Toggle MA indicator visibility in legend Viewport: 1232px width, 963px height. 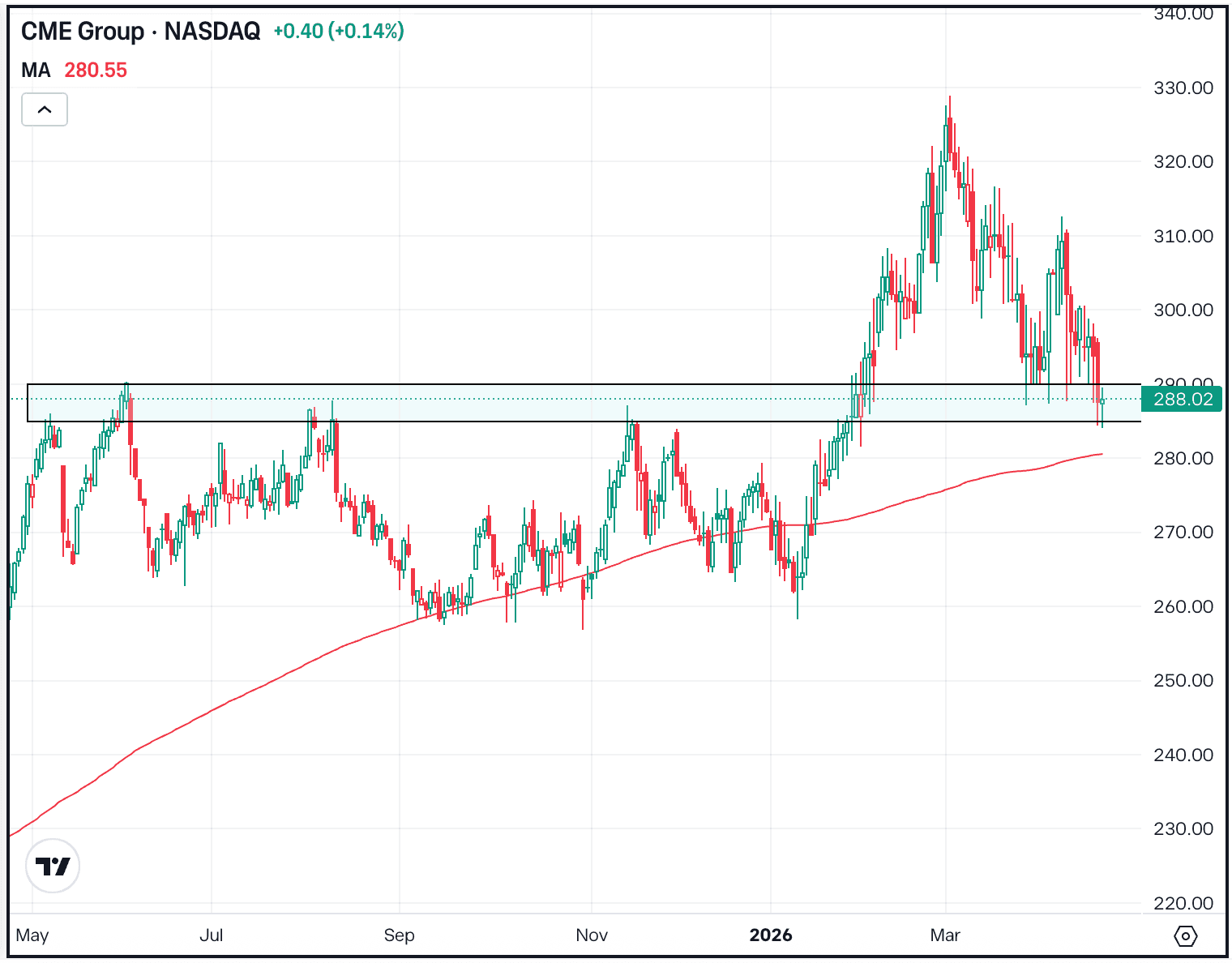36,70
